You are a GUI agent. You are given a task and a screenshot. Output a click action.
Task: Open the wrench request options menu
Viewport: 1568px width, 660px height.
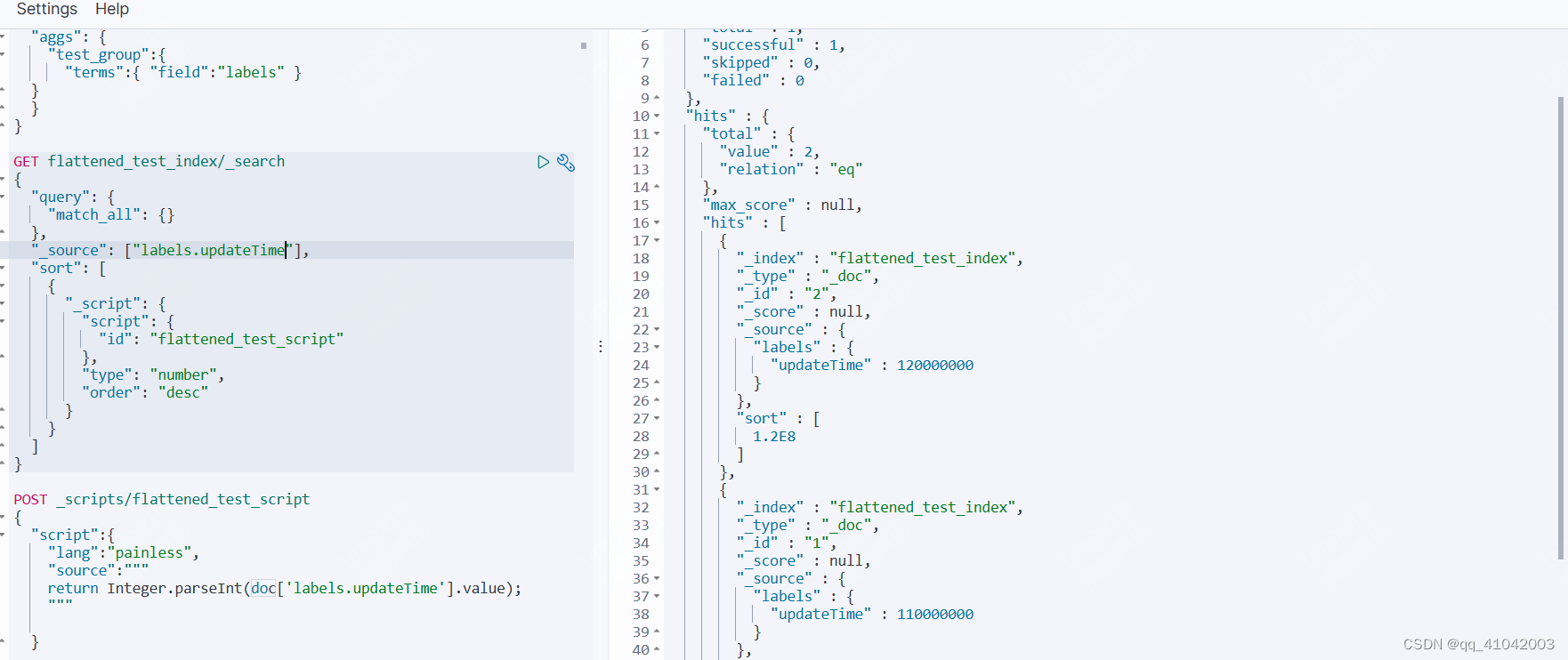566,163
